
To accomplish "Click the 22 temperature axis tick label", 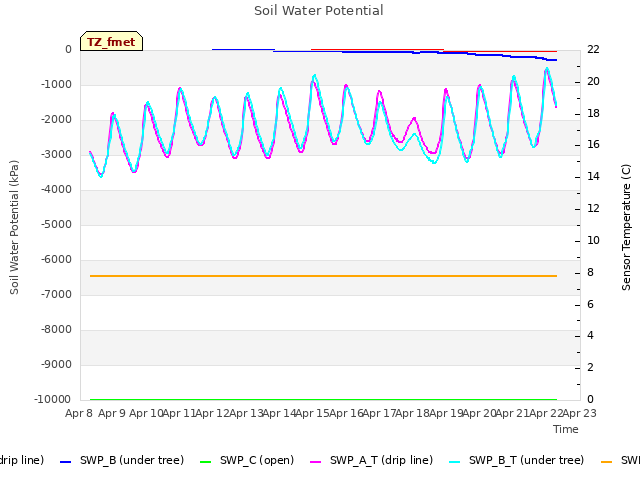I will click(593, 49).
